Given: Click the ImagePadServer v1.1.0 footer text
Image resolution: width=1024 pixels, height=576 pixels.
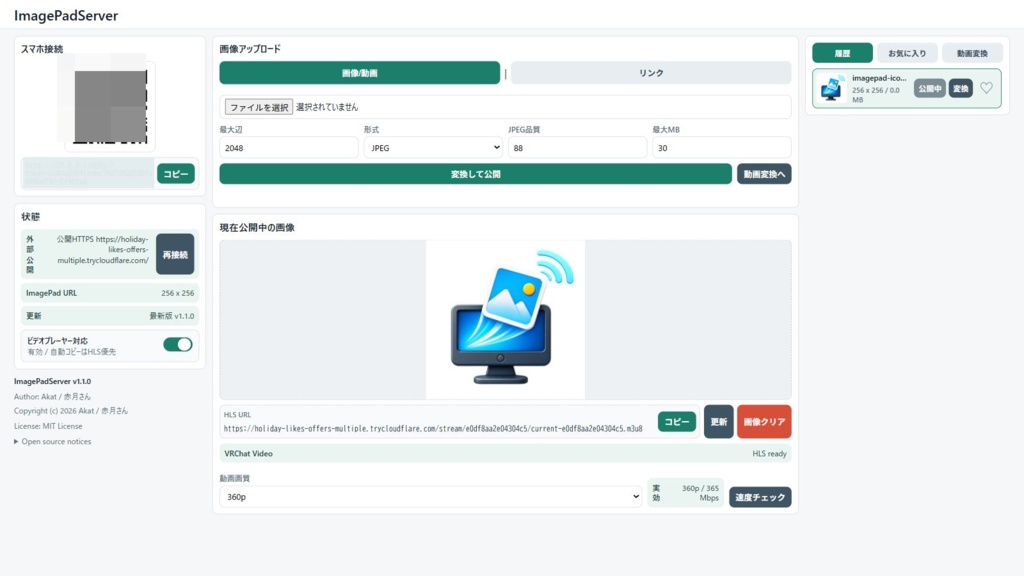Looking at the screenshot, I should tap(52, 381).
